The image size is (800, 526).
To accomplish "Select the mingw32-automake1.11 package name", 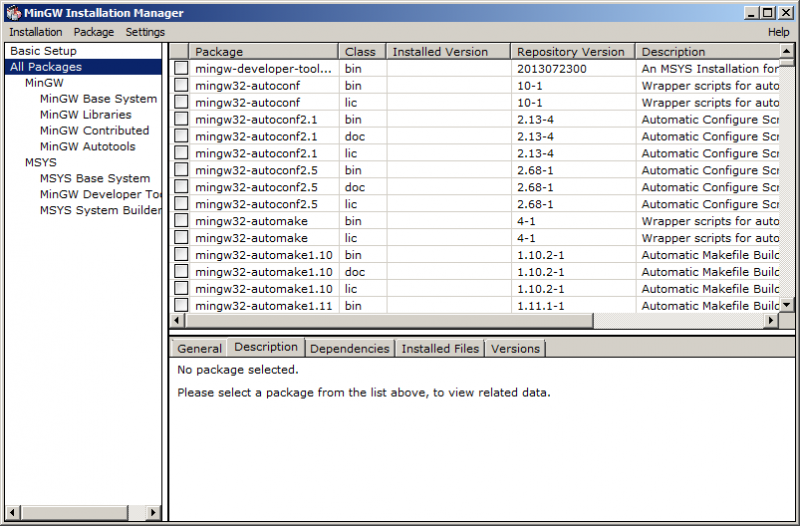I will click(x=264, y=306).
